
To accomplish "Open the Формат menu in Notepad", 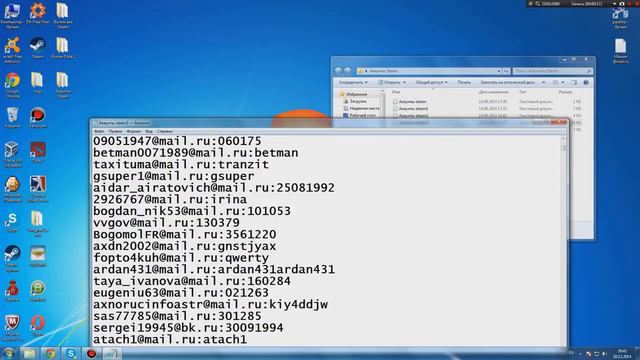I will (x=133, y=131).
